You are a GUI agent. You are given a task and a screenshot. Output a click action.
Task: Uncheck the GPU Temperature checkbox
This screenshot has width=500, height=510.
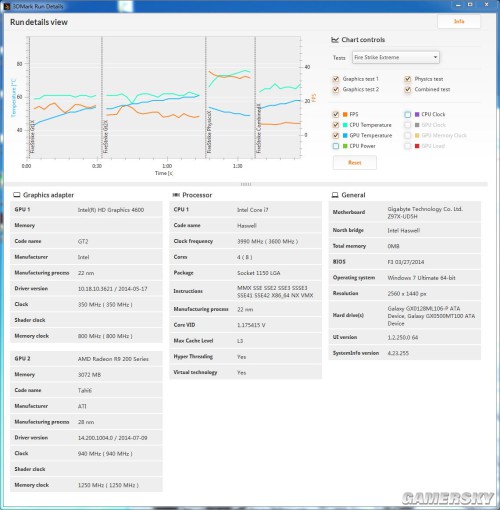[336, 135]
